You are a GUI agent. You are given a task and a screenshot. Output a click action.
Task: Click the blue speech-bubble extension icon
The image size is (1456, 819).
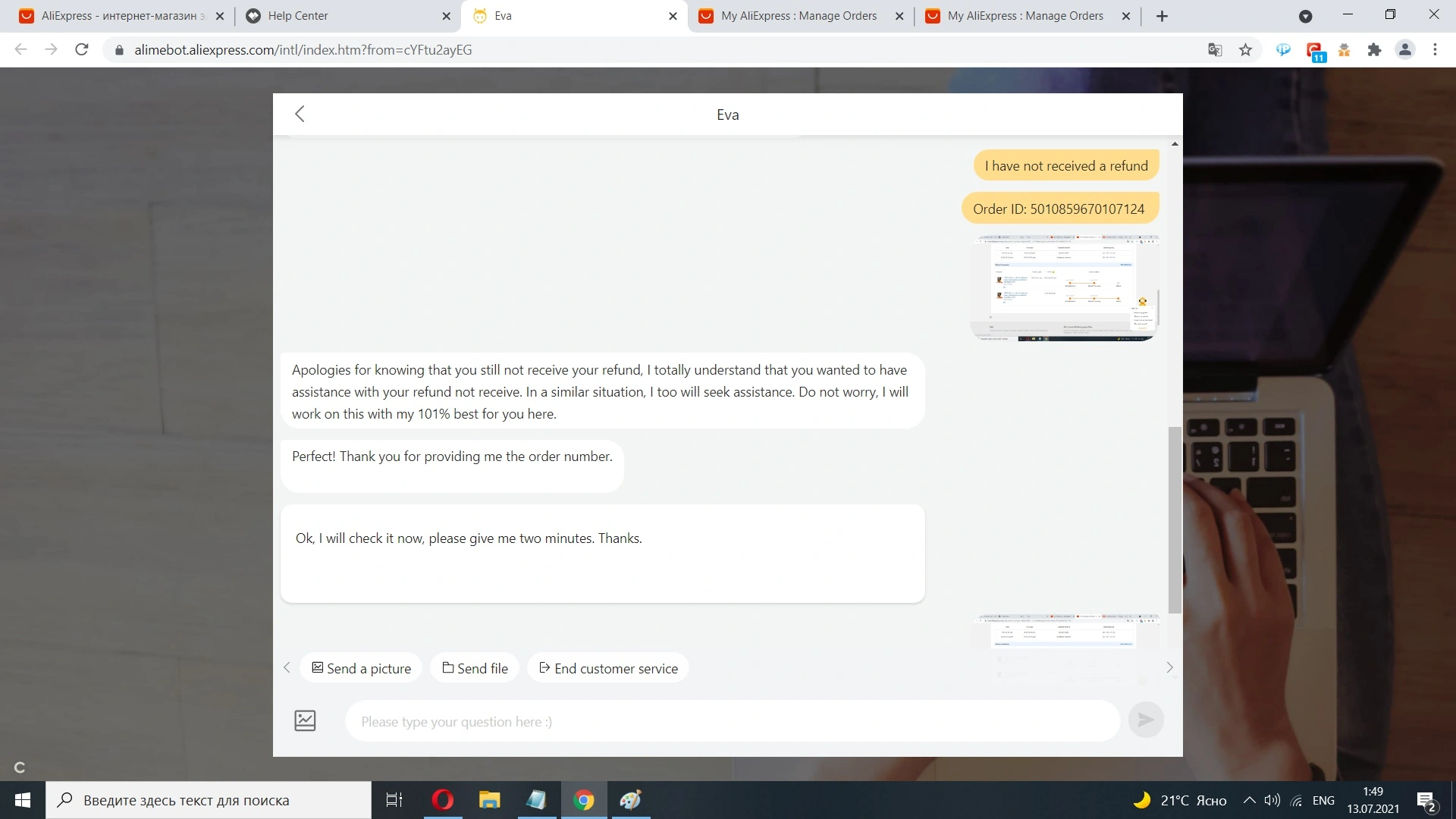coord(1283,50)
